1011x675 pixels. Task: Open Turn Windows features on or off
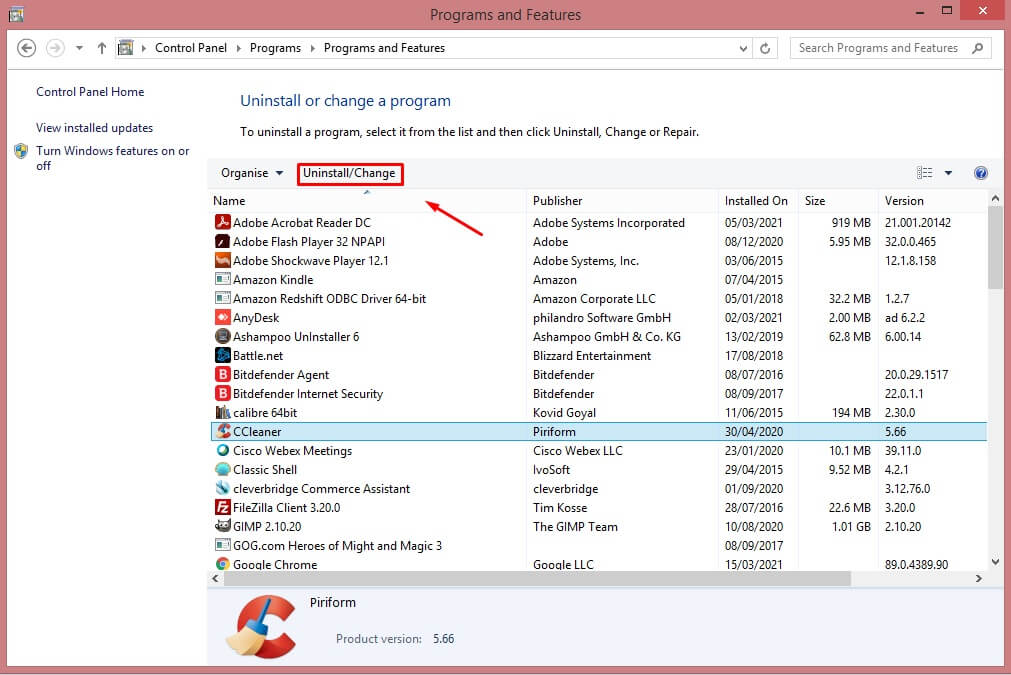point(112,158)
